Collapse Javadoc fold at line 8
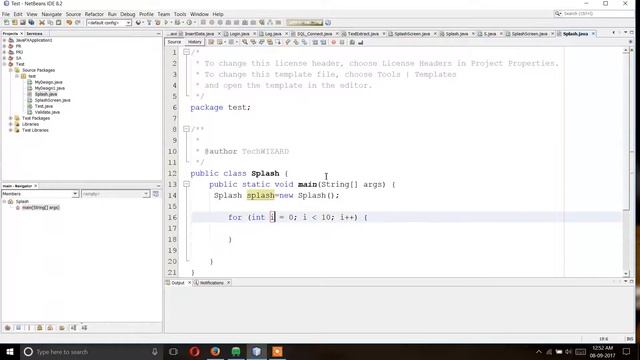640x360 pixels. pos(186,129)
